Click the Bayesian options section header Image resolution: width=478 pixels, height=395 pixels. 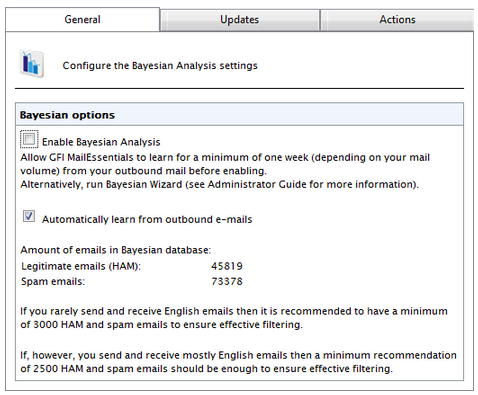pos(239,115)
